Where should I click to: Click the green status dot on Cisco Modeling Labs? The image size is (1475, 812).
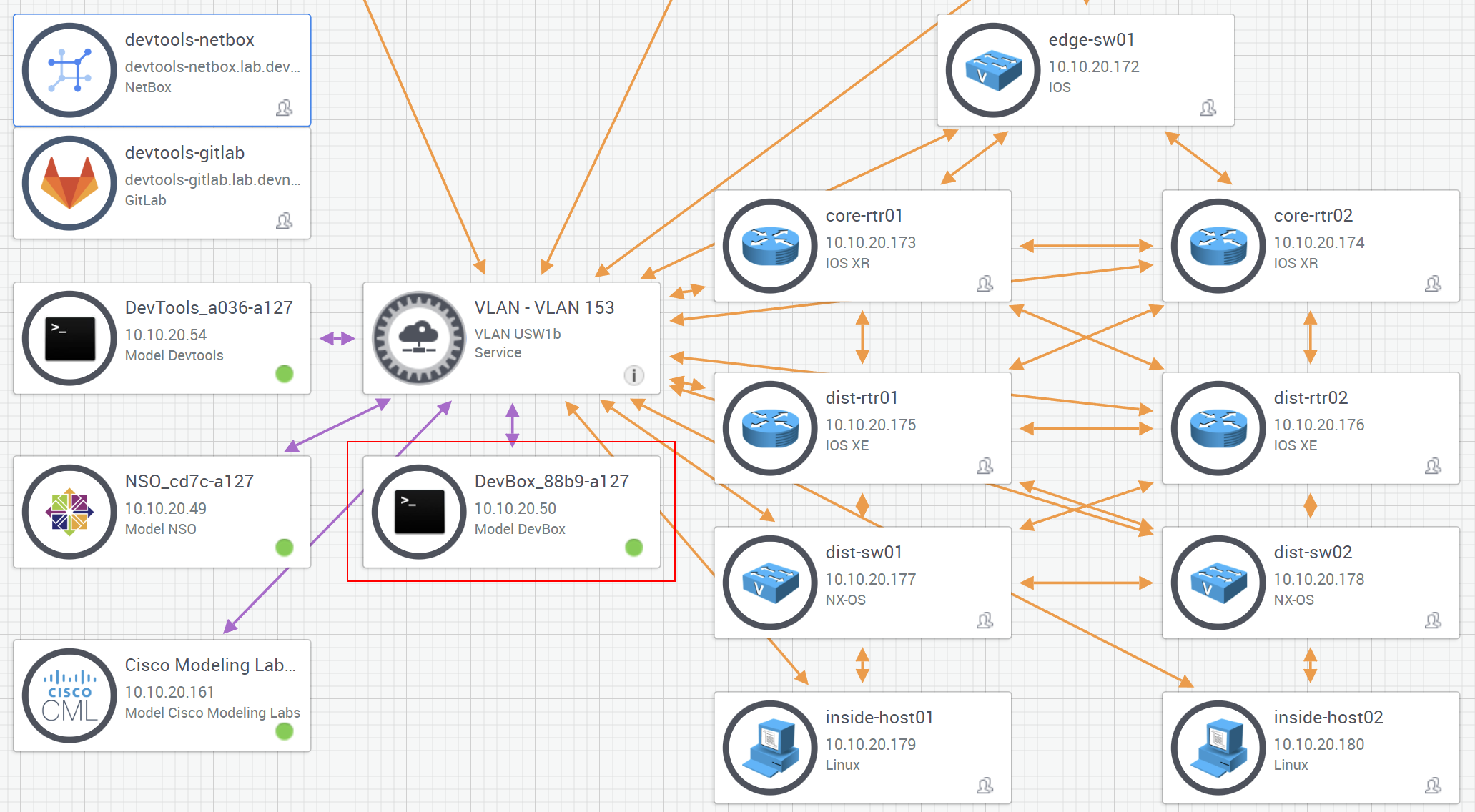click(285, 731)
